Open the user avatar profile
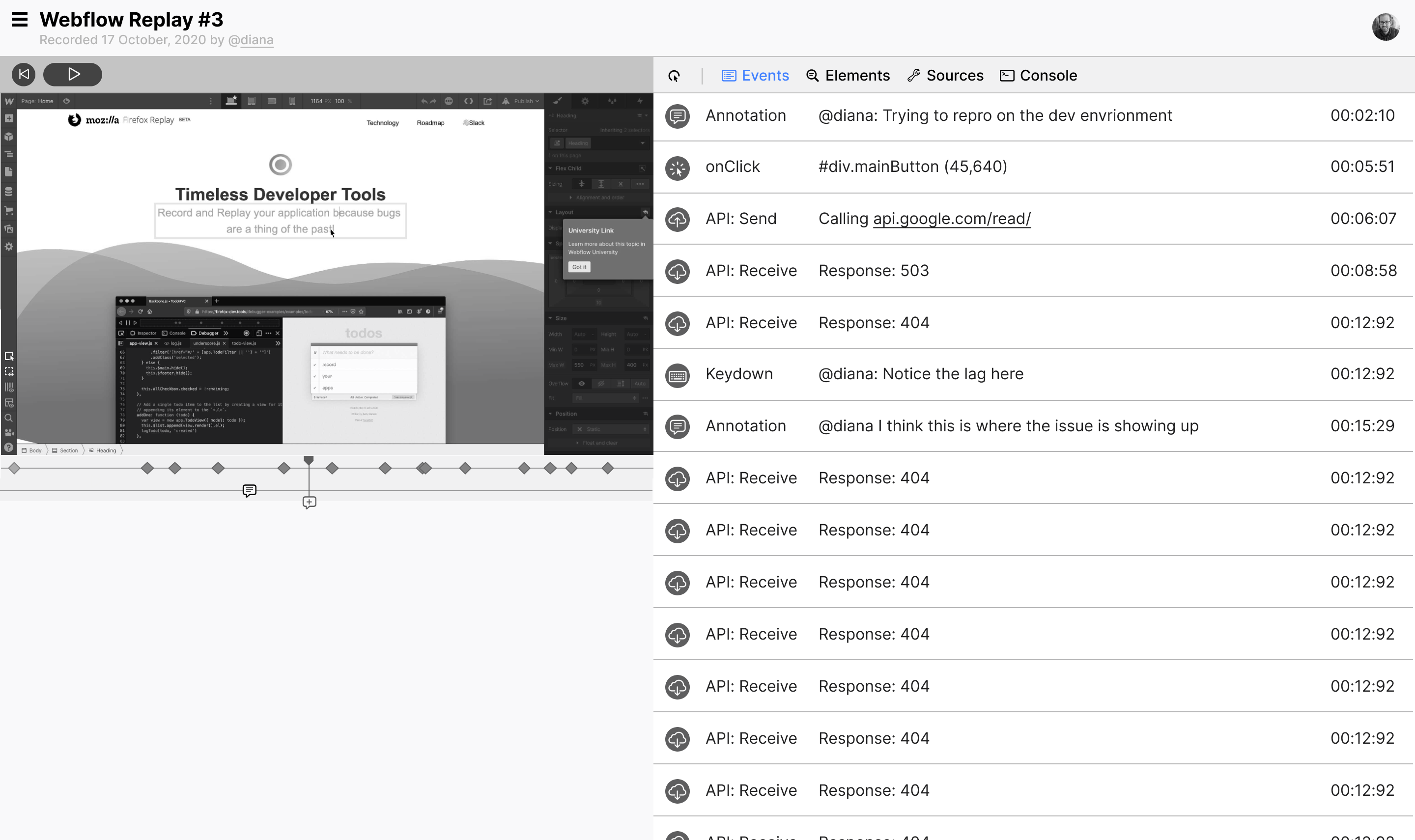The image size is (1415, 840). [x=1385, y=27]
